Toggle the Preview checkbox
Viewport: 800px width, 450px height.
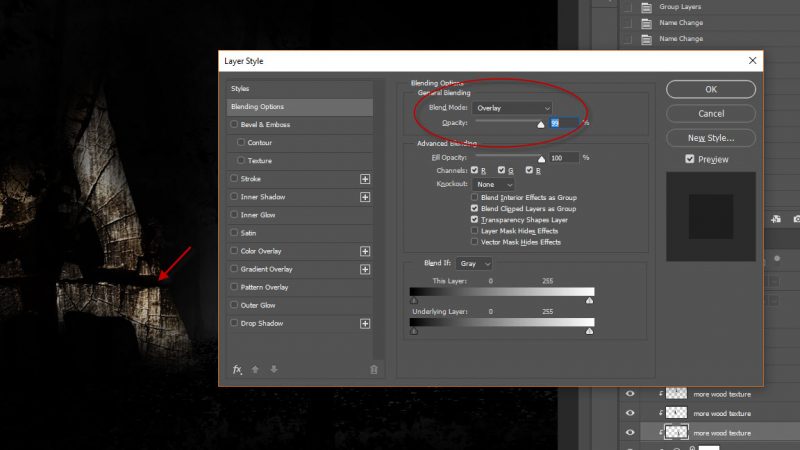[690, 159]
